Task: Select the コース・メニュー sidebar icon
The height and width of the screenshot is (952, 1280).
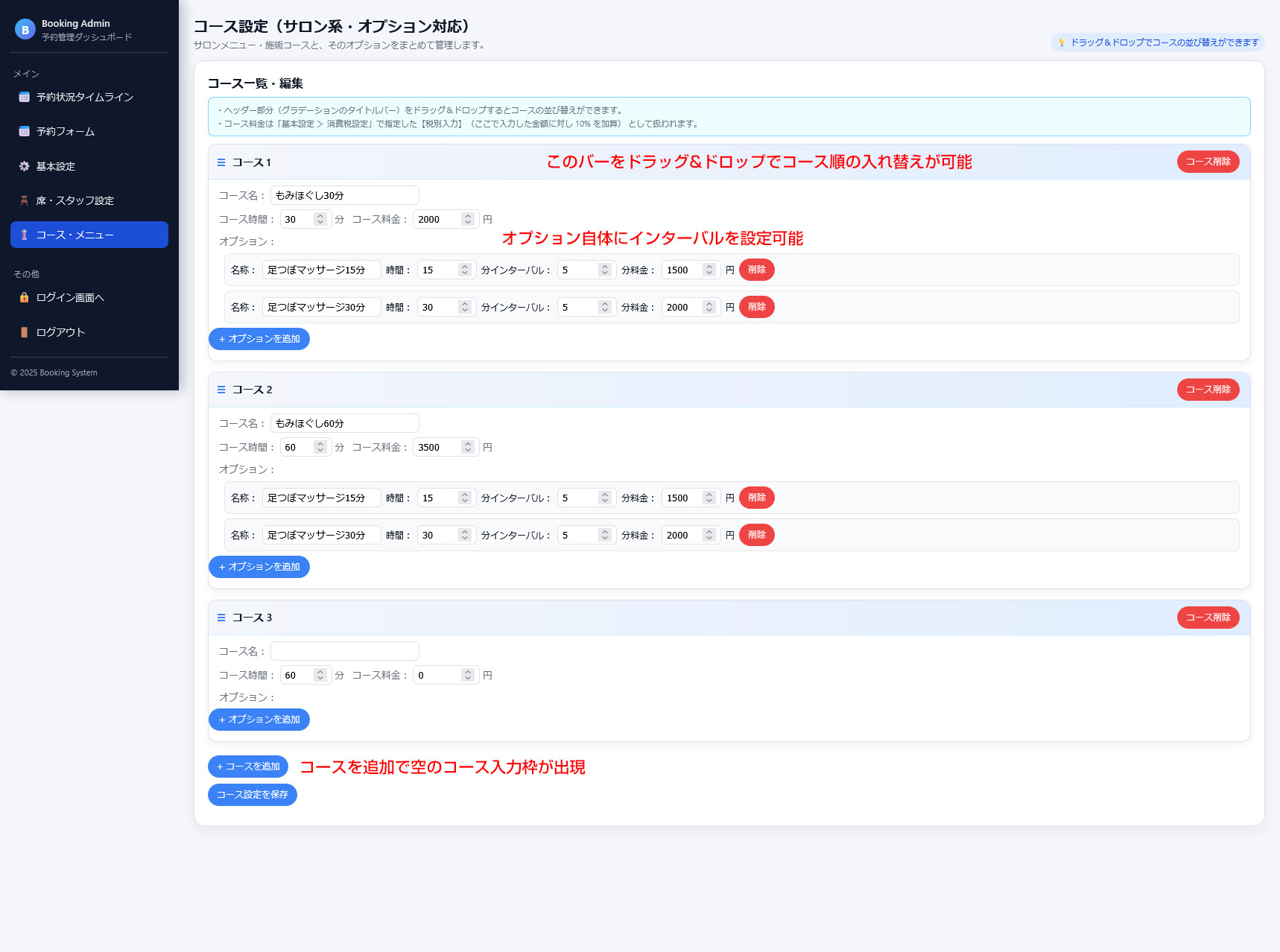Action: 25,235
